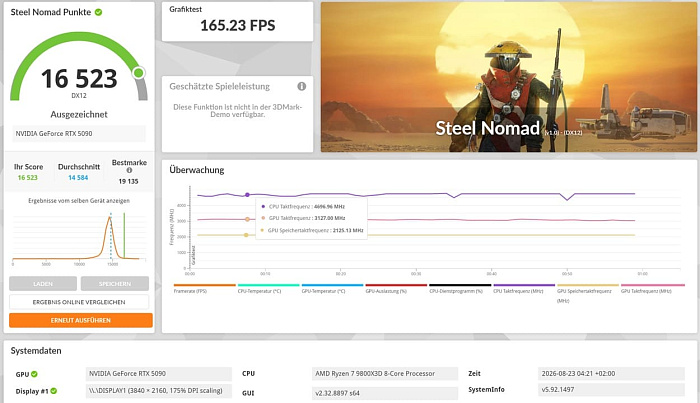The height and width of the screenshot is (403, 700).
Task: Open the info icon on Geschätzte Spieleleistung
Action: click(x=302, y=86)
